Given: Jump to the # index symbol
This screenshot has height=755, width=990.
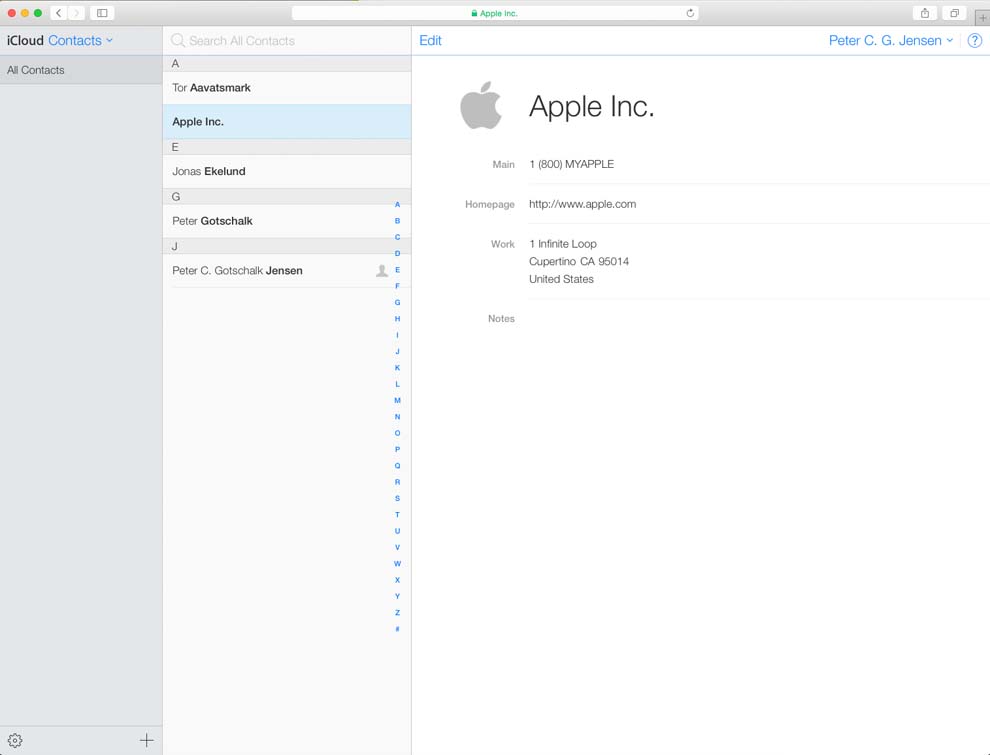Looking at the screenshot, I should coord(397,629).
